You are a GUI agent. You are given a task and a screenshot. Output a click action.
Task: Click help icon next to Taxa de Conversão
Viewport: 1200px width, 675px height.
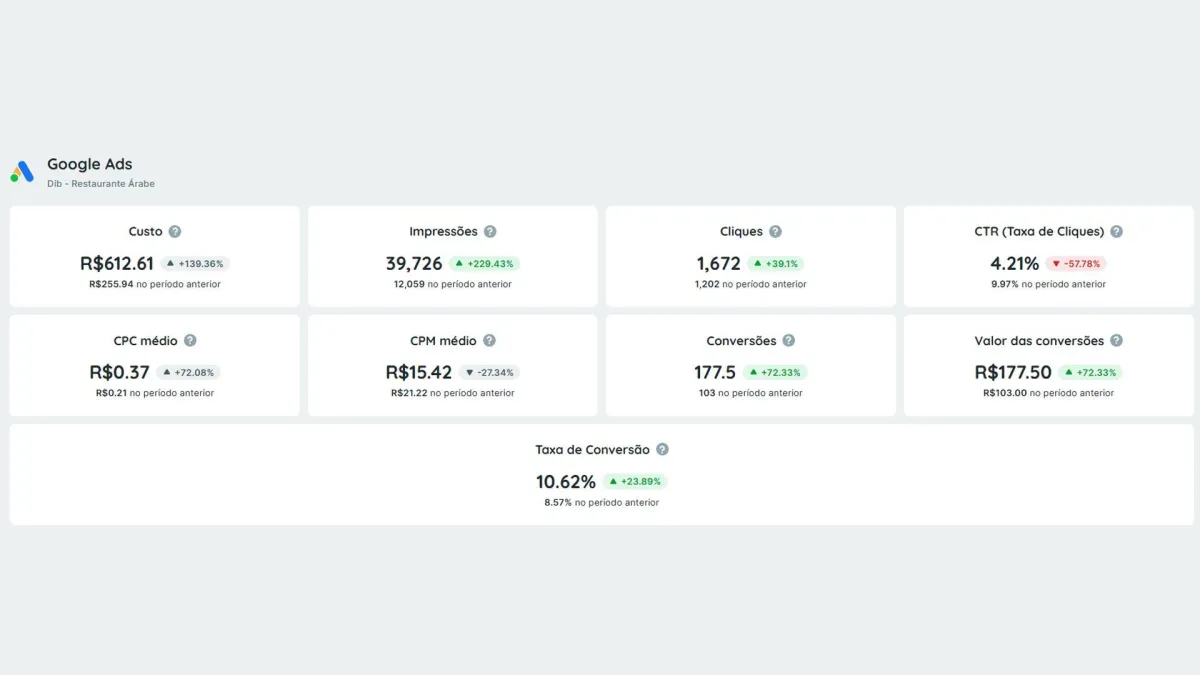662,450
